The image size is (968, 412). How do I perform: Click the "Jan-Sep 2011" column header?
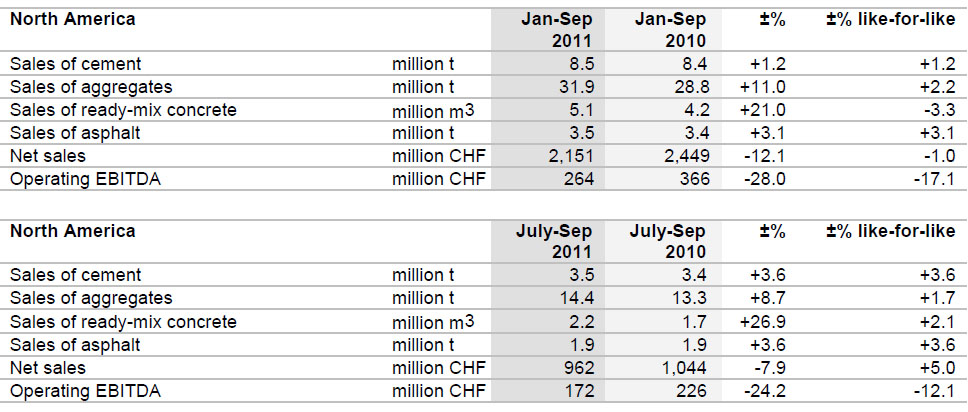tap(558, 30)
